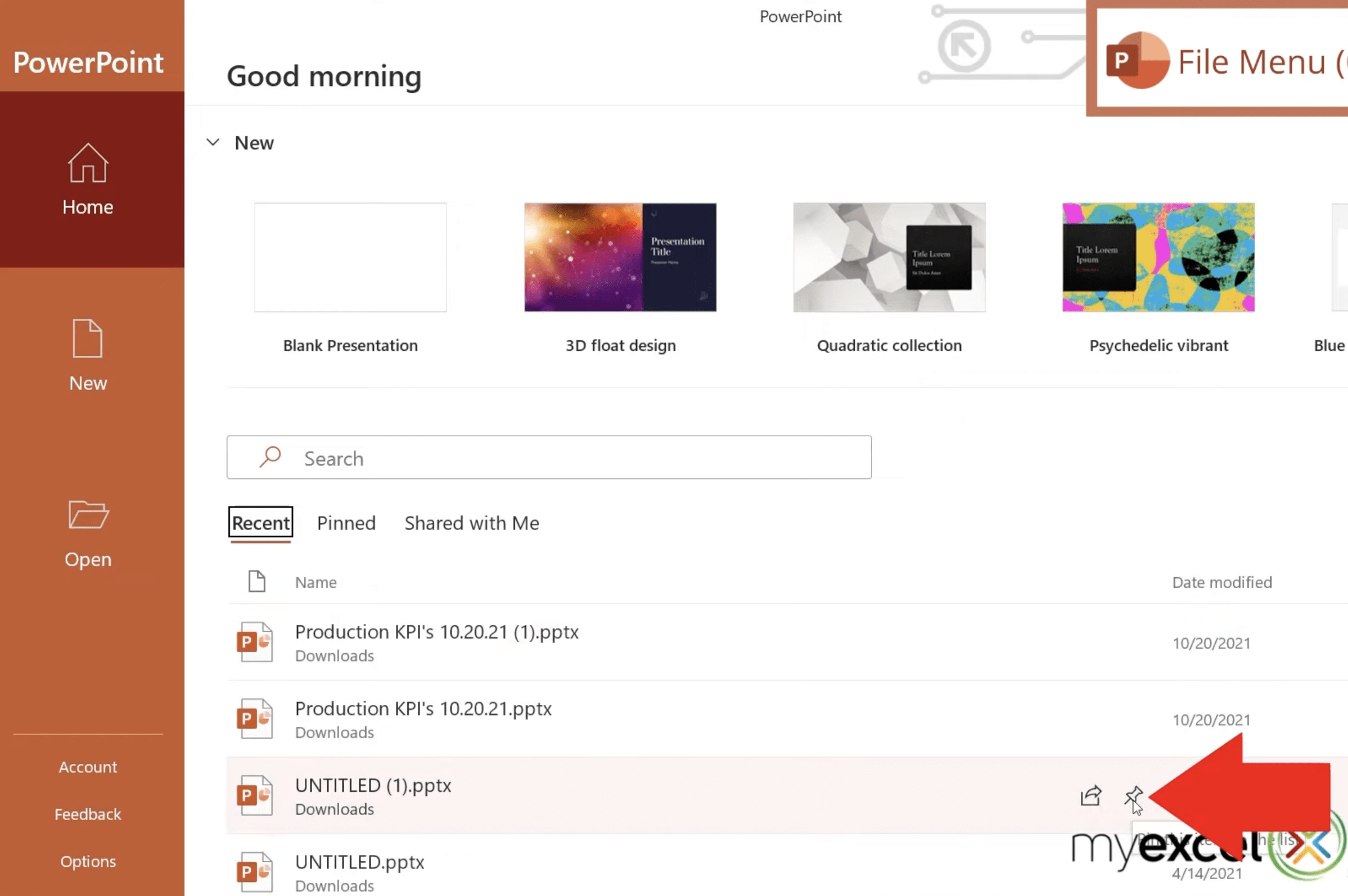Open Feedback in the sidebar
The image size is (1348, 896).
(88, 814)
